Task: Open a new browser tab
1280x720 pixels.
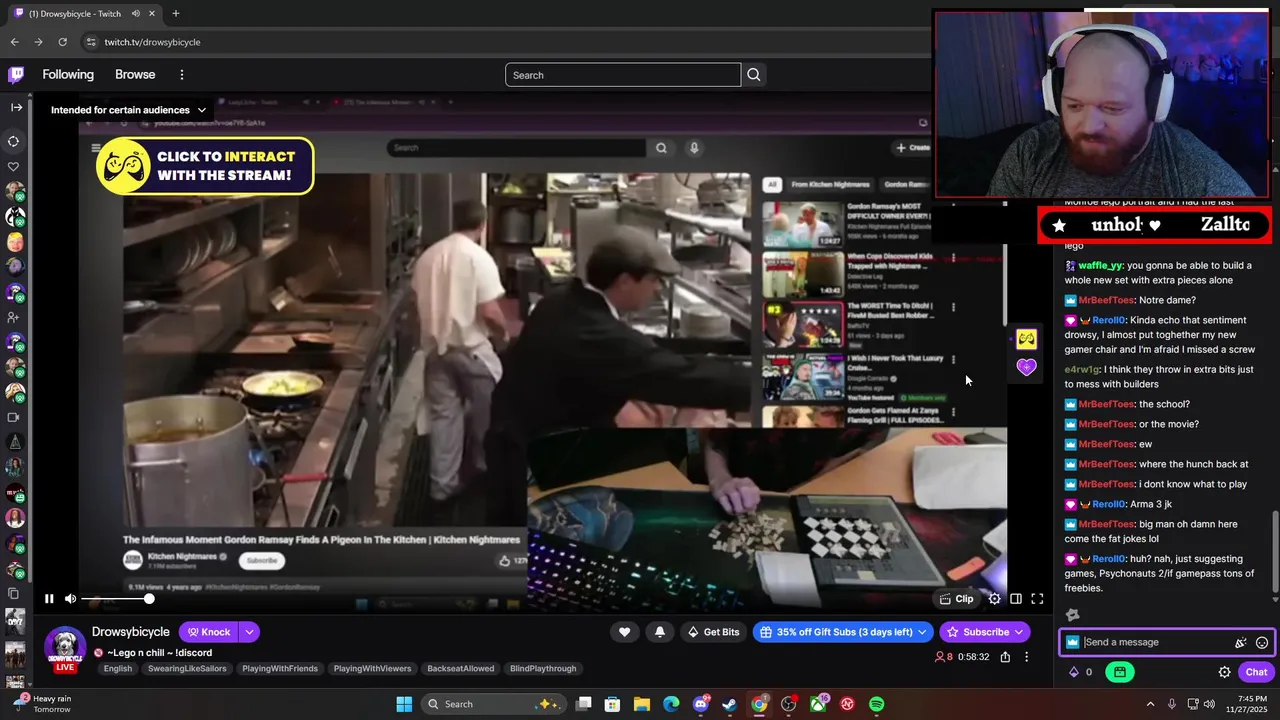Action: [x=176, y=14]
